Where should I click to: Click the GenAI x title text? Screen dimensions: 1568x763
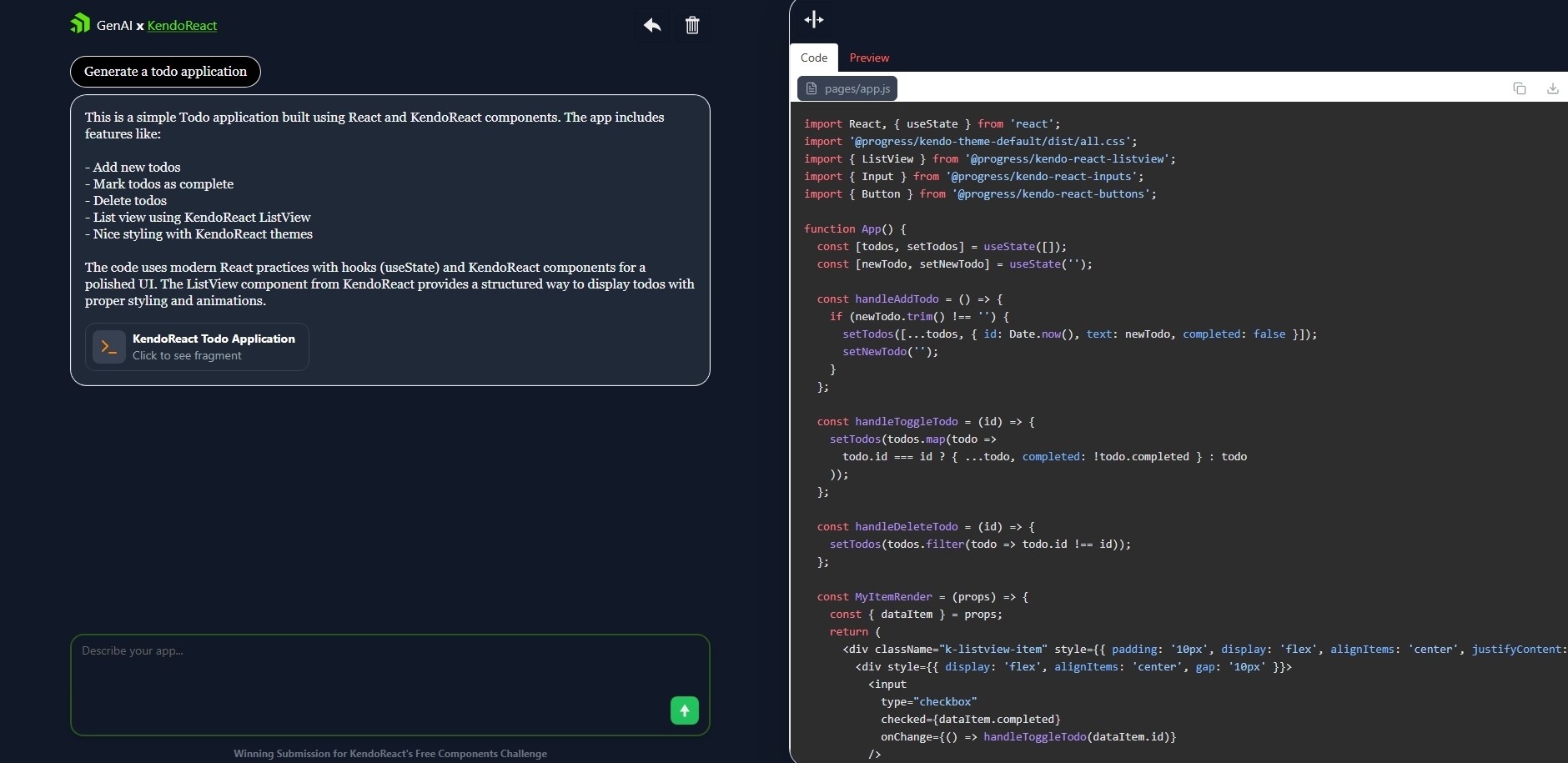click(x=120, y=26)
